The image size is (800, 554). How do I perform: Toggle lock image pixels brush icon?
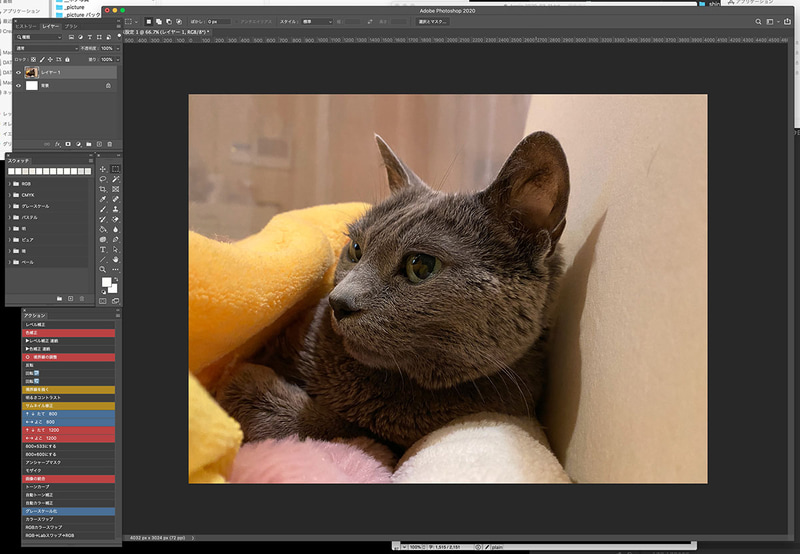pos(42,60)
